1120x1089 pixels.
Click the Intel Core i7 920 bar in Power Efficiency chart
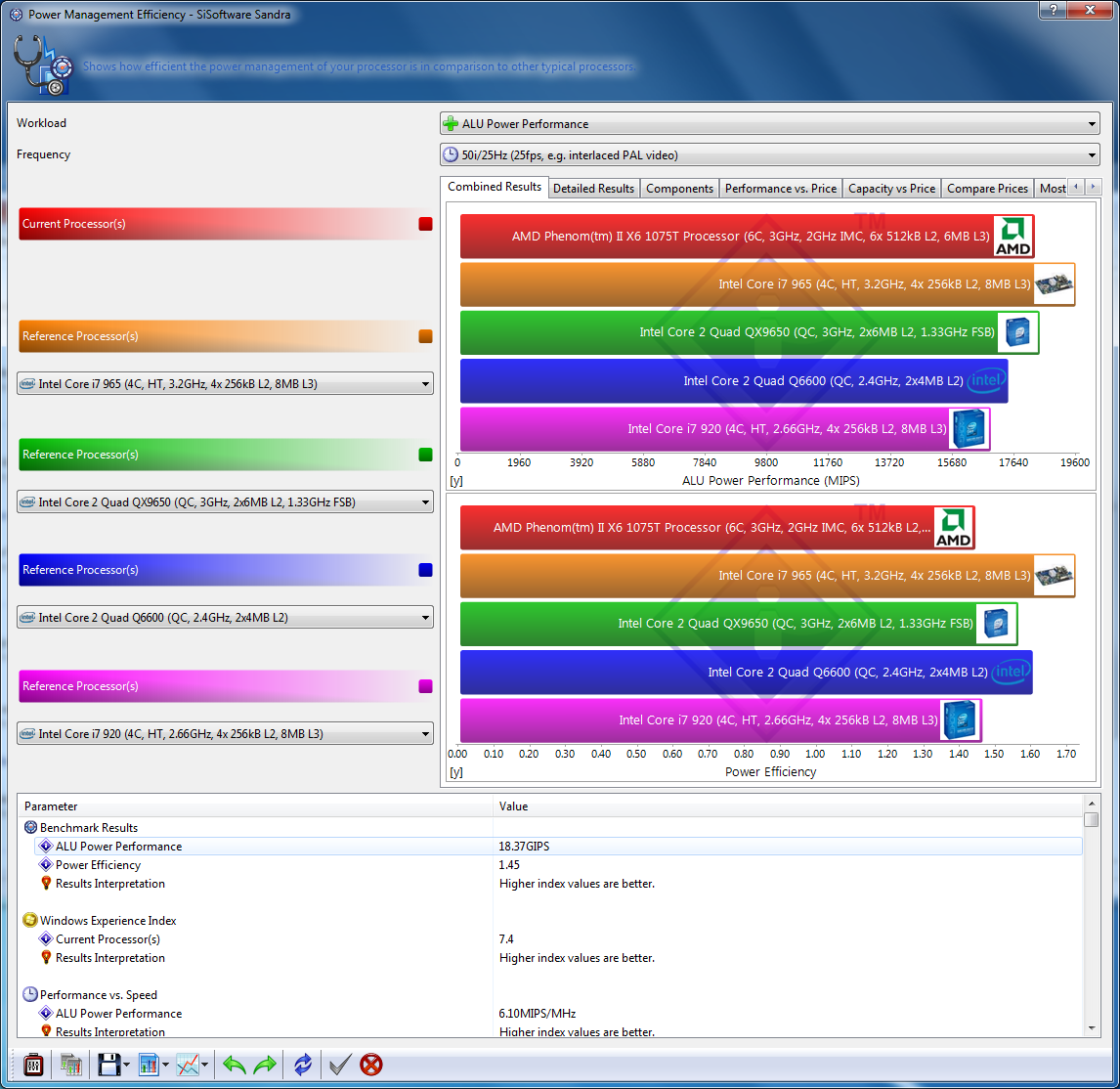coord(721,720)
